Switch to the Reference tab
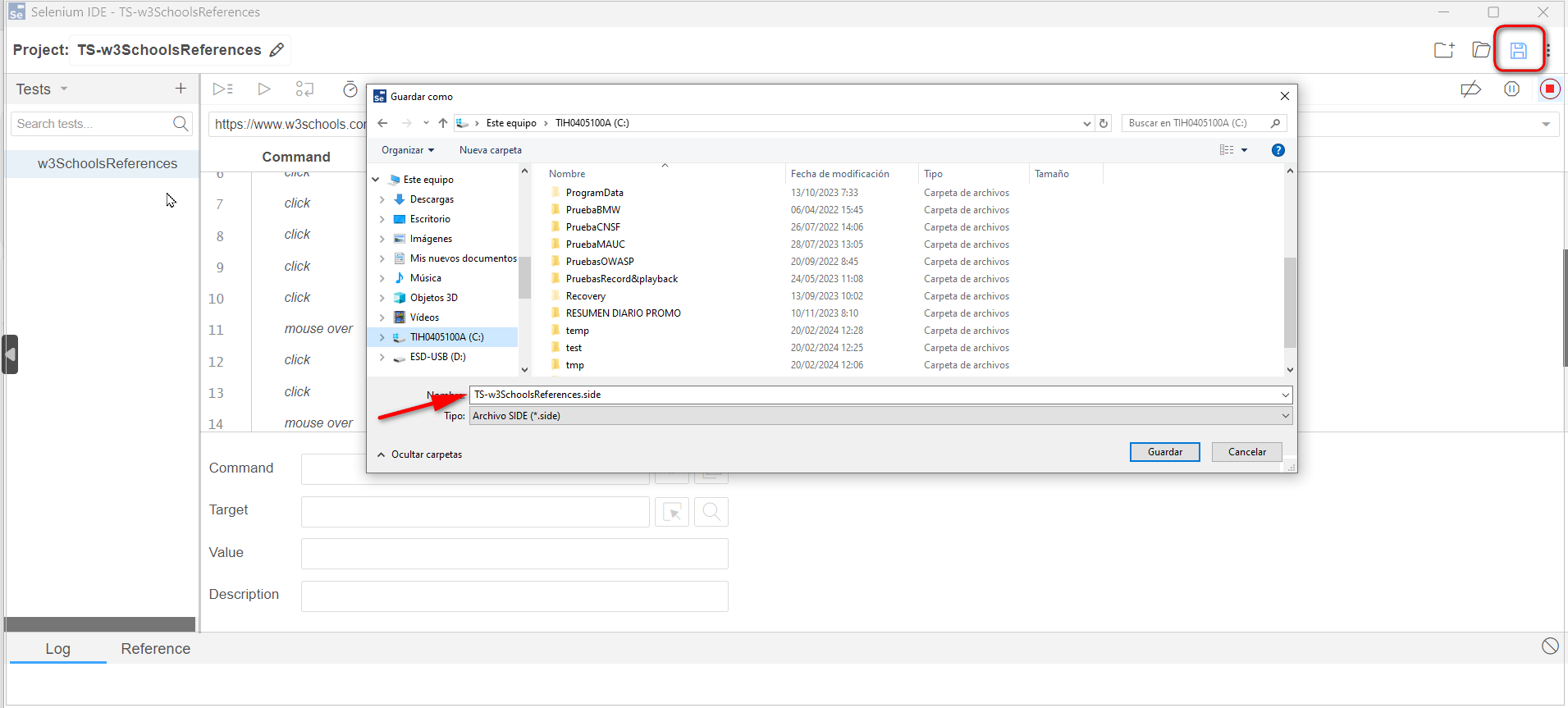Screen dimensions: 1568x708 pyautogui.click(x=155, y=648)
